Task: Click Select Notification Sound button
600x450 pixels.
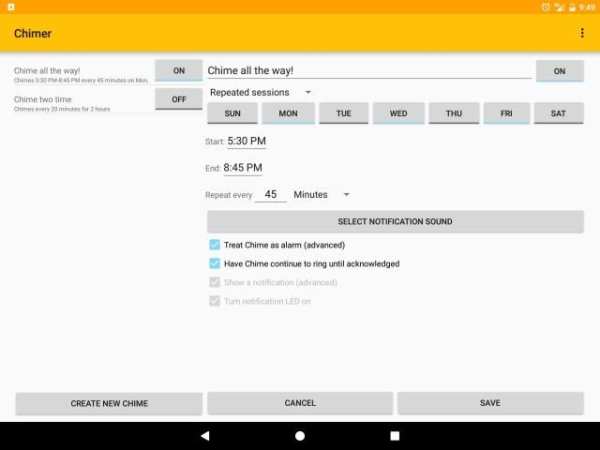Action: [x=395, y=221]
